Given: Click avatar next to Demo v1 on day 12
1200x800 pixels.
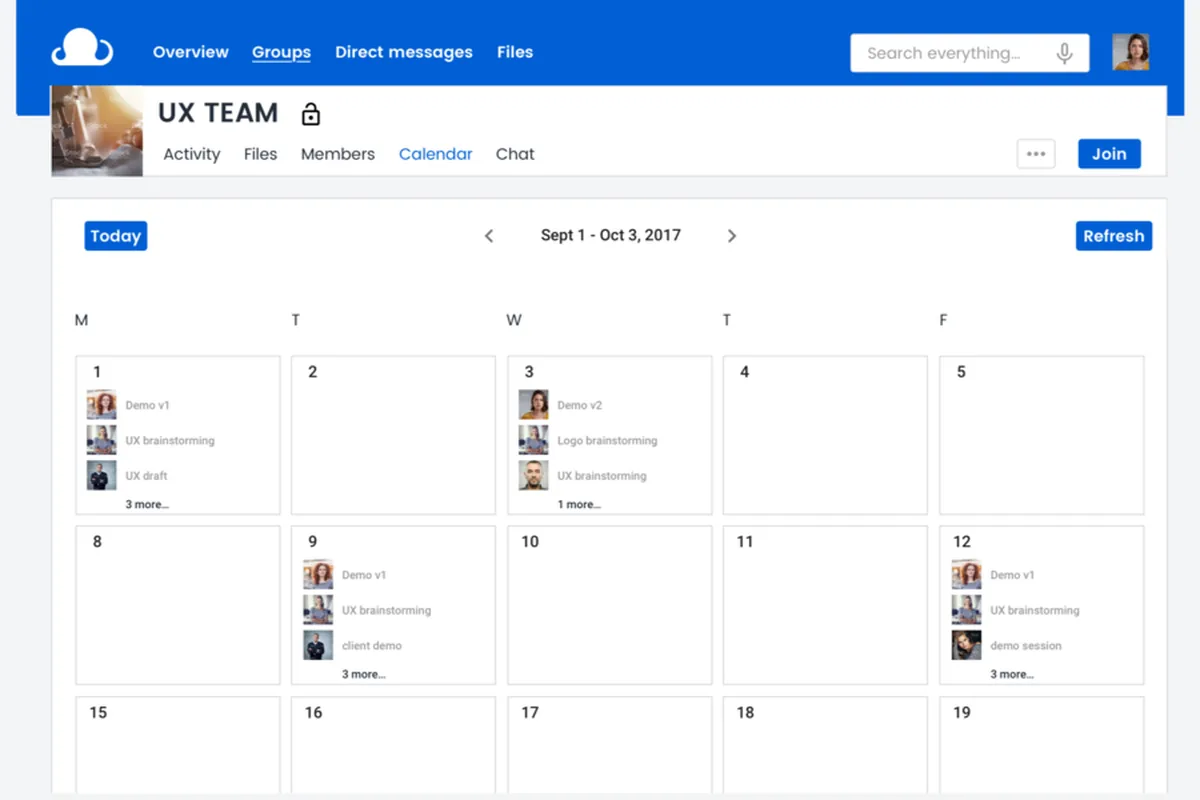Looking at the screenshot, I should (x=966, y=575).
